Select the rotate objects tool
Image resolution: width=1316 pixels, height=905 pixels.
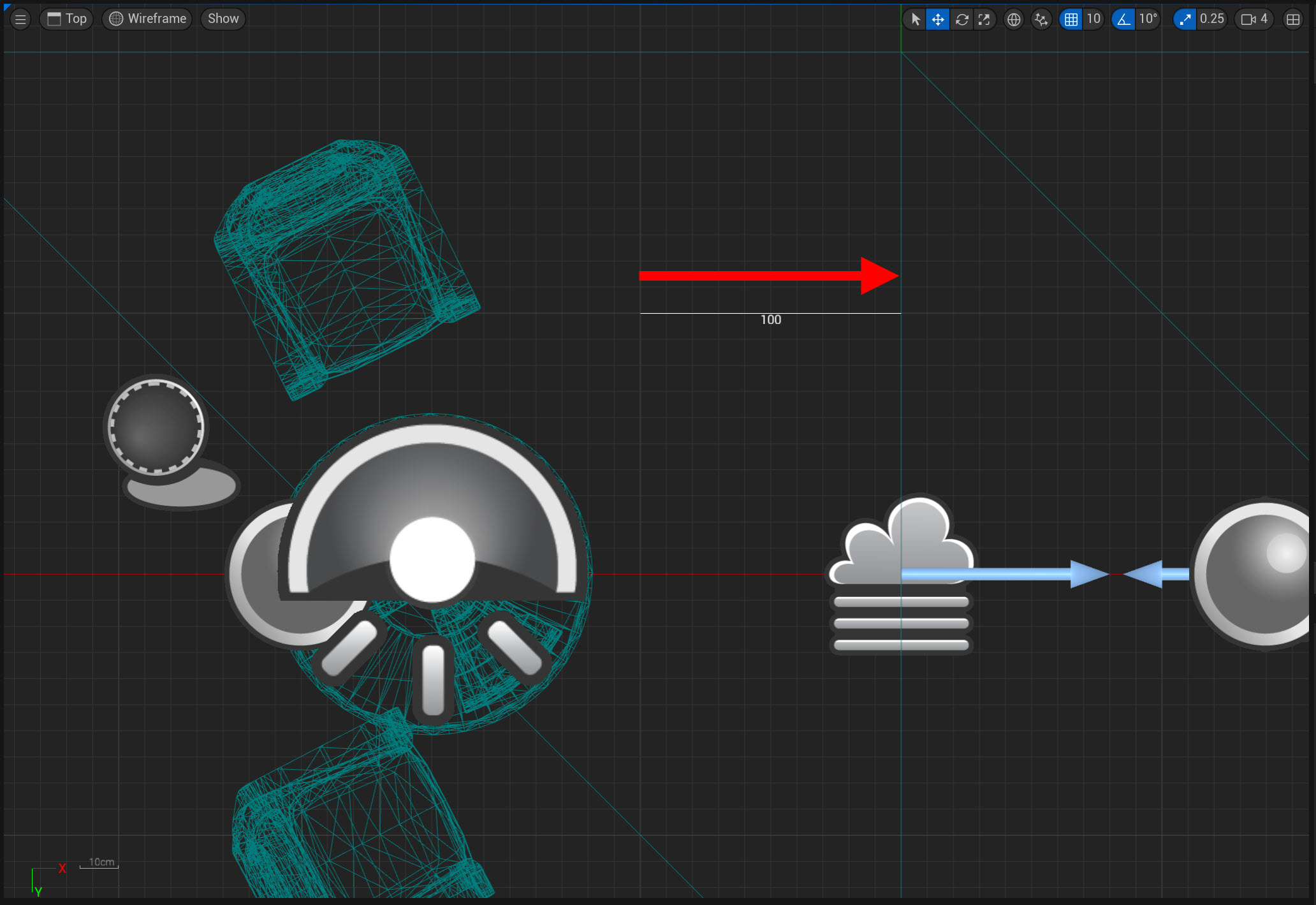click(x=961, y=19)
